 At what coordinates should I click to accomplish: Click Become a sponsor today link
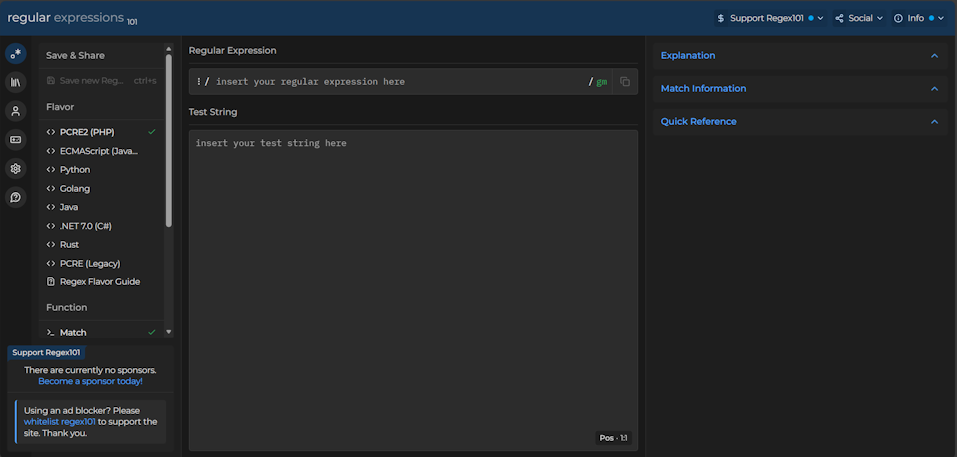click(x=90, y=381)
